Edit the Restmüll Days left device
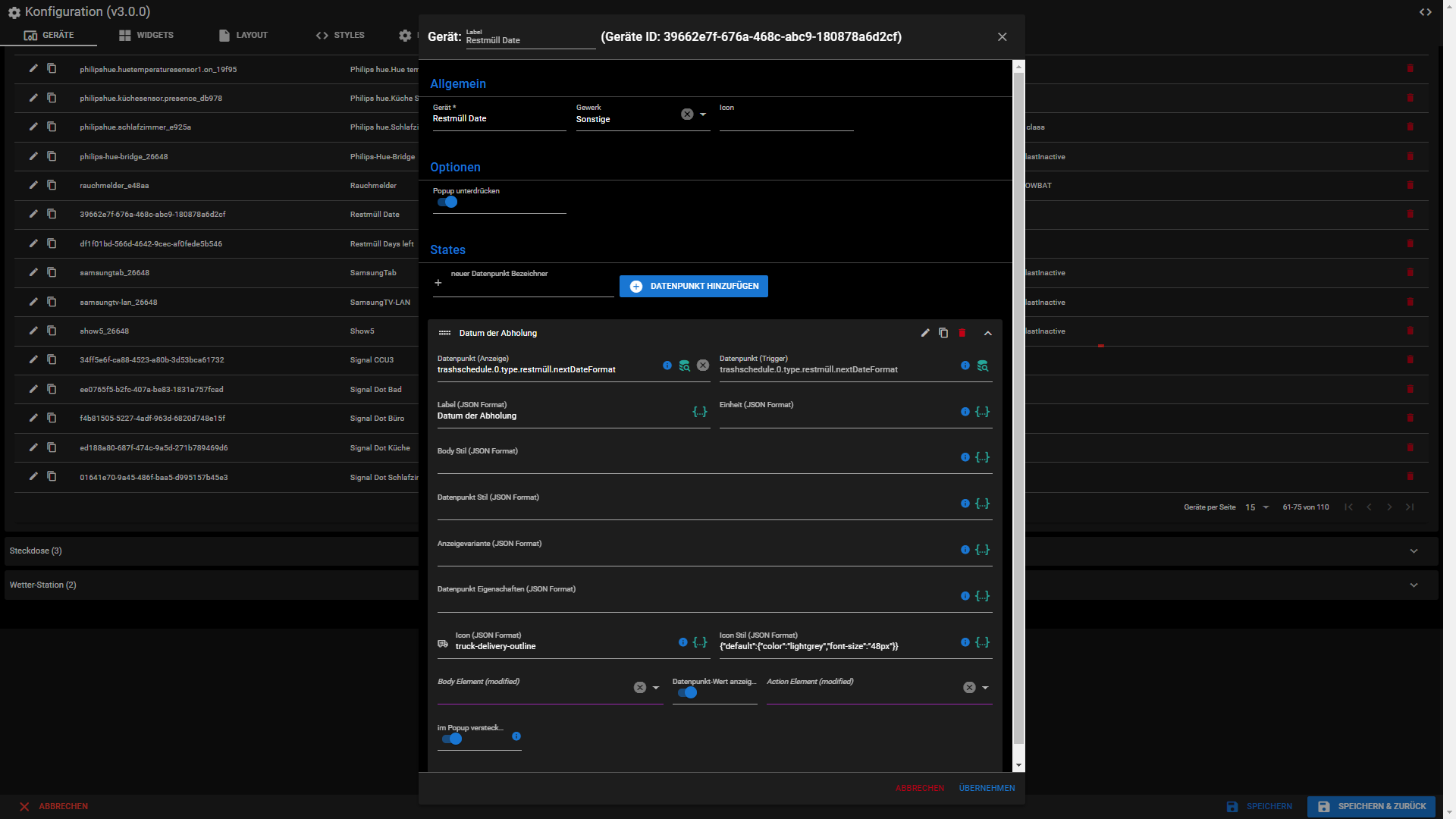1456x819 pixels. click(33, 243)
